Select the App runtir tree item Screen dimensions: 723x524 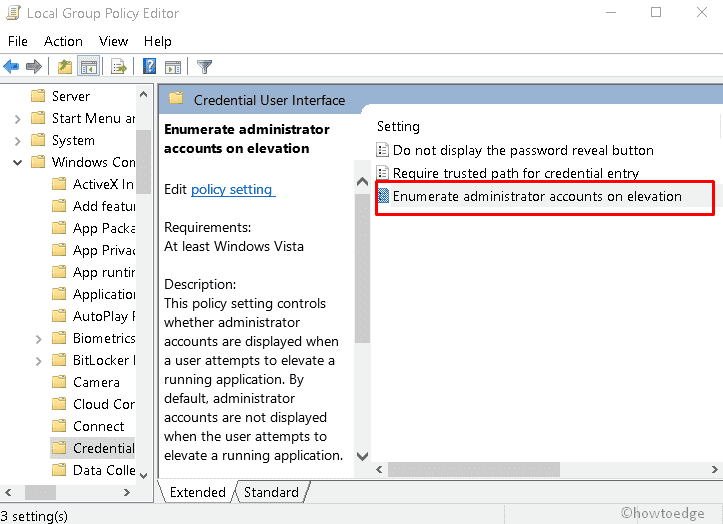[104, 272]
